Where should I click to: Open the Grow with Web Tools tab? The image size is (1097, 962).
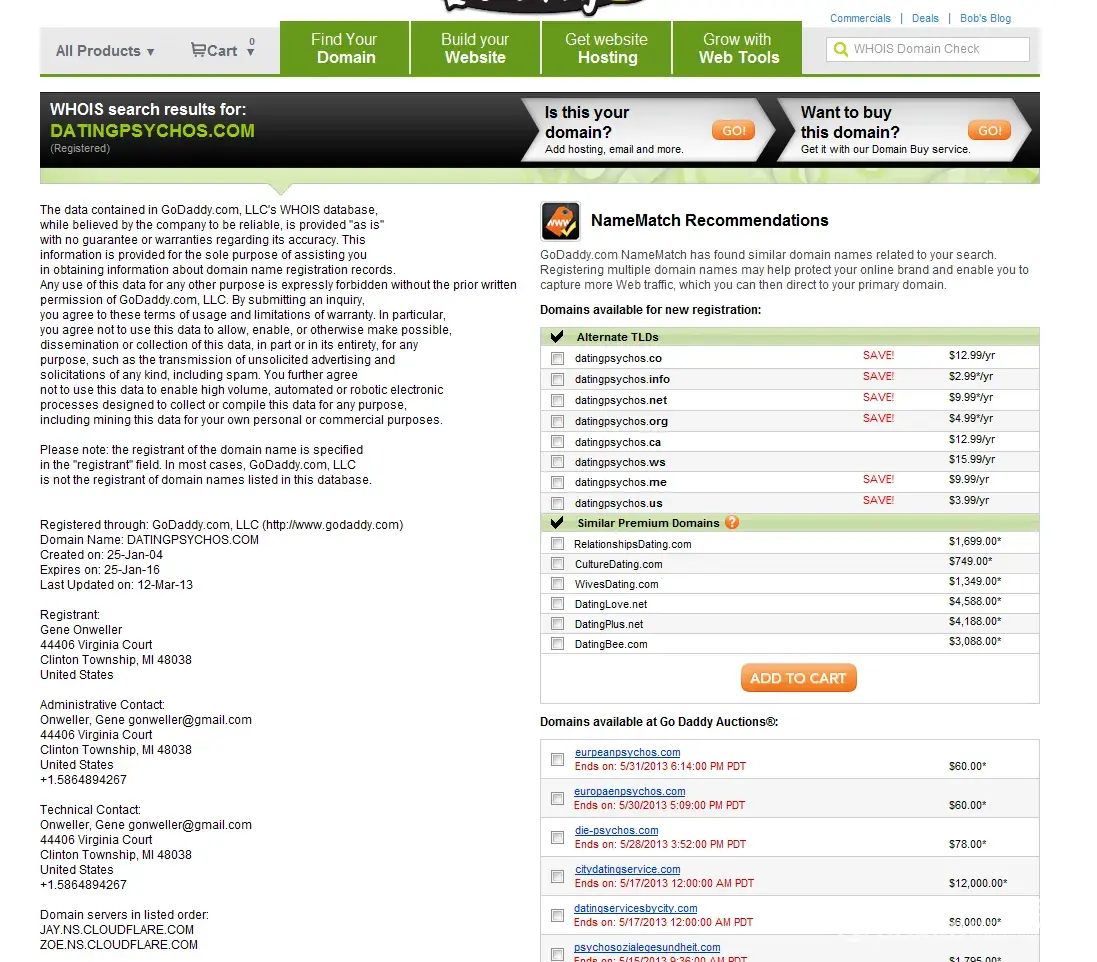pos(737,48)
